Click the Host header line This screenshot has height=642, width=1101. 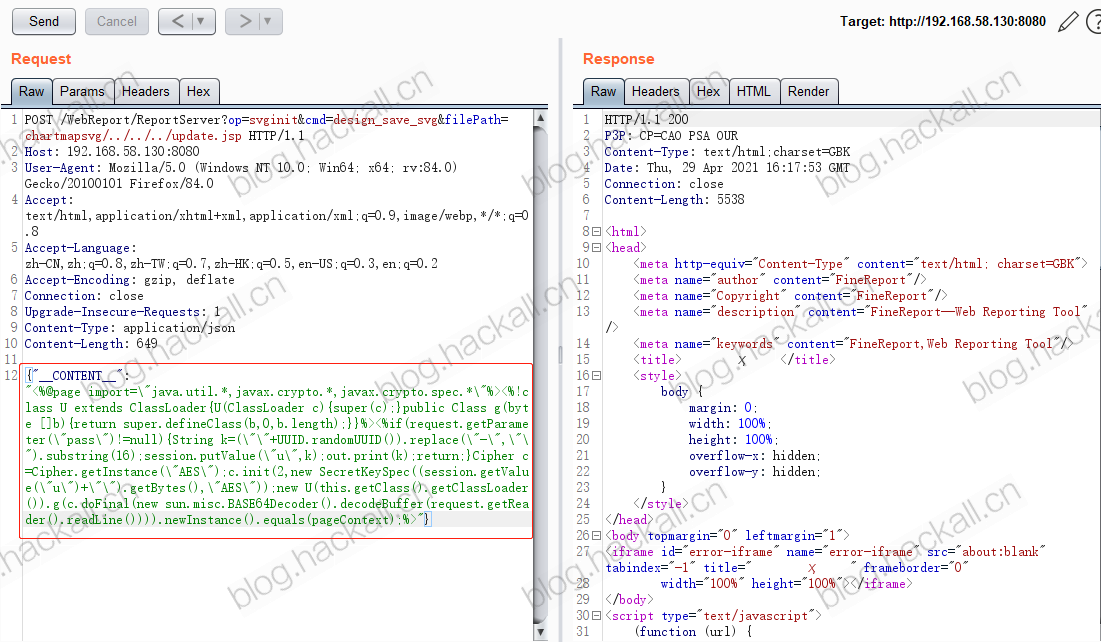tap(112, 152)
